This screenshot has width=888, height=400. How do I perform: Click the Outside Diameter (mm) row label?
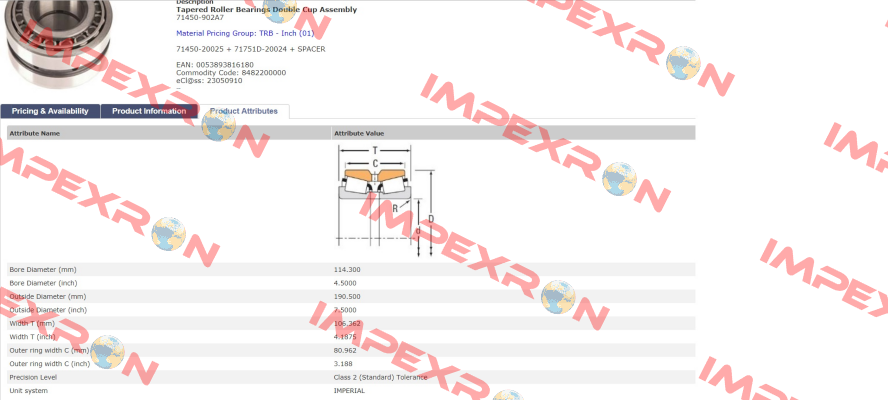coord(48,297)
